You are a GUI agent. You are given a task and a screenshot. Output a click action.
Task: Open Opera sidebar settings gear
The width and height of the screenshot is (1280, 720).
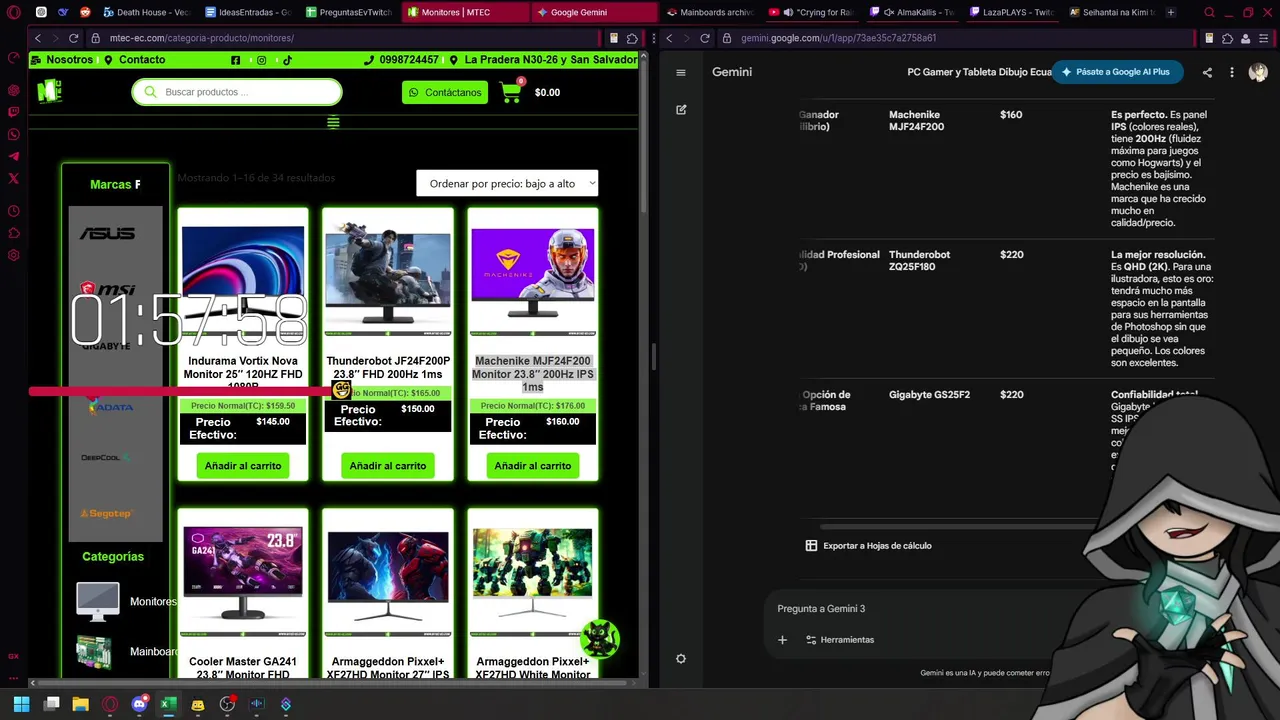(x=13, y=255)
